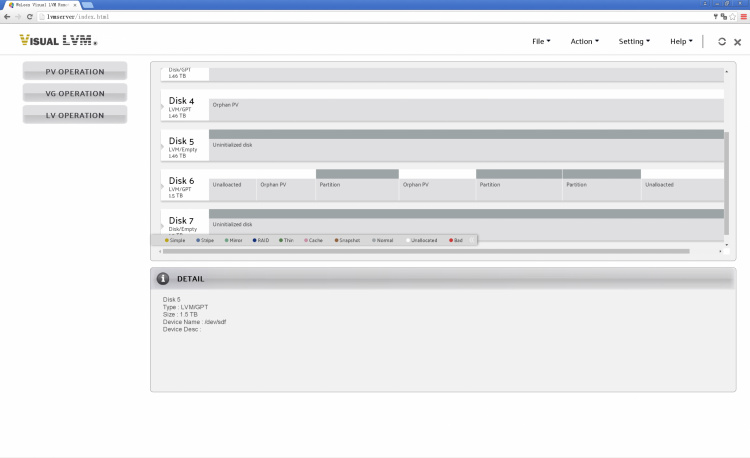Expand the Setting dropdown
The image size is (750, 458).
pyautogui.click(x=634, y=41)
